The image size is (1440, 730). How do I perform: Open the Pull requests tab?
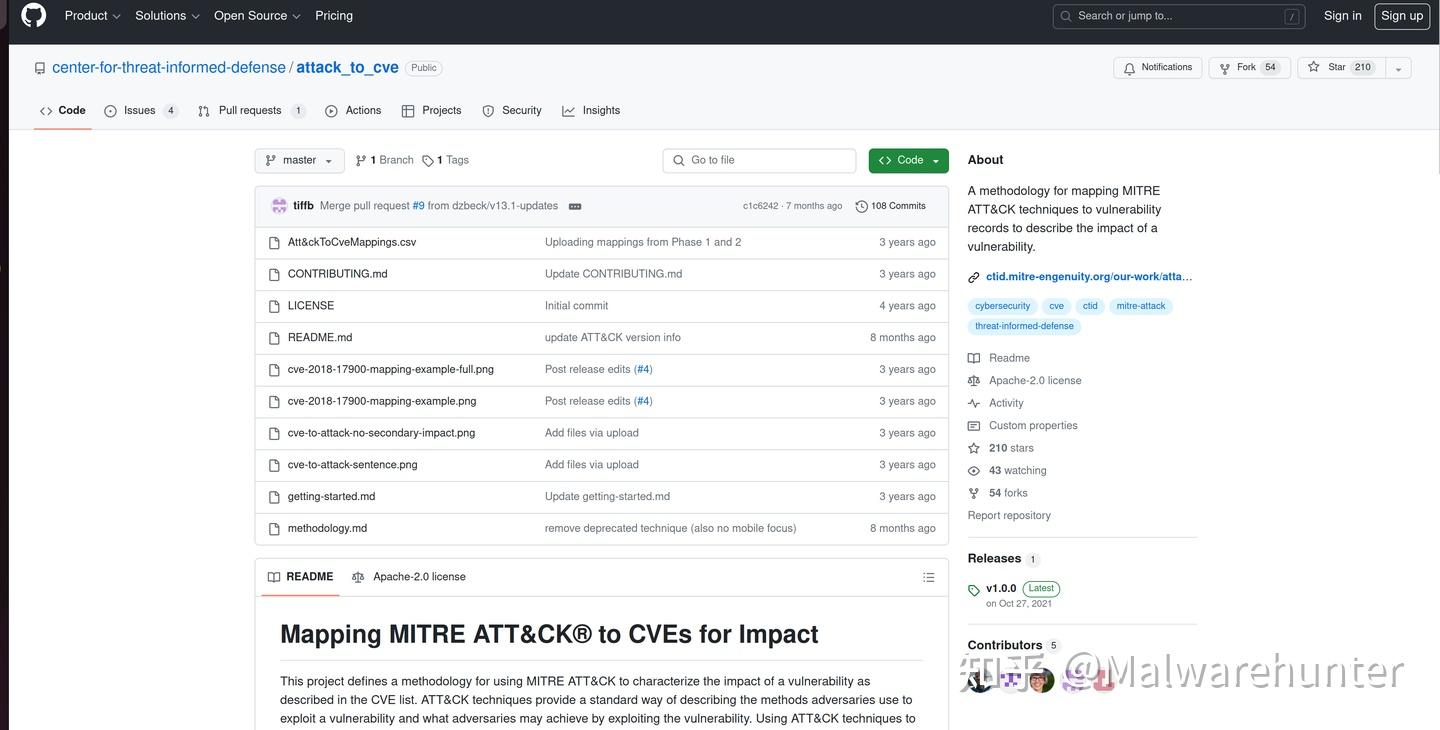(x=250, y=111)
